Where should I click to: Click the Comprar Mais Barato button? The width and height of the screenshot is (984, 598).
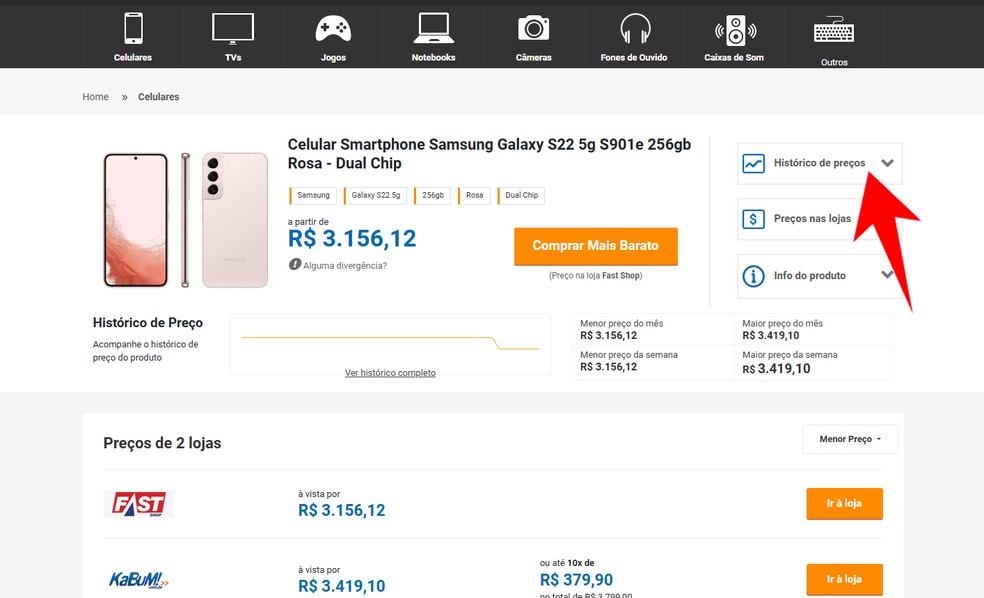595,246
